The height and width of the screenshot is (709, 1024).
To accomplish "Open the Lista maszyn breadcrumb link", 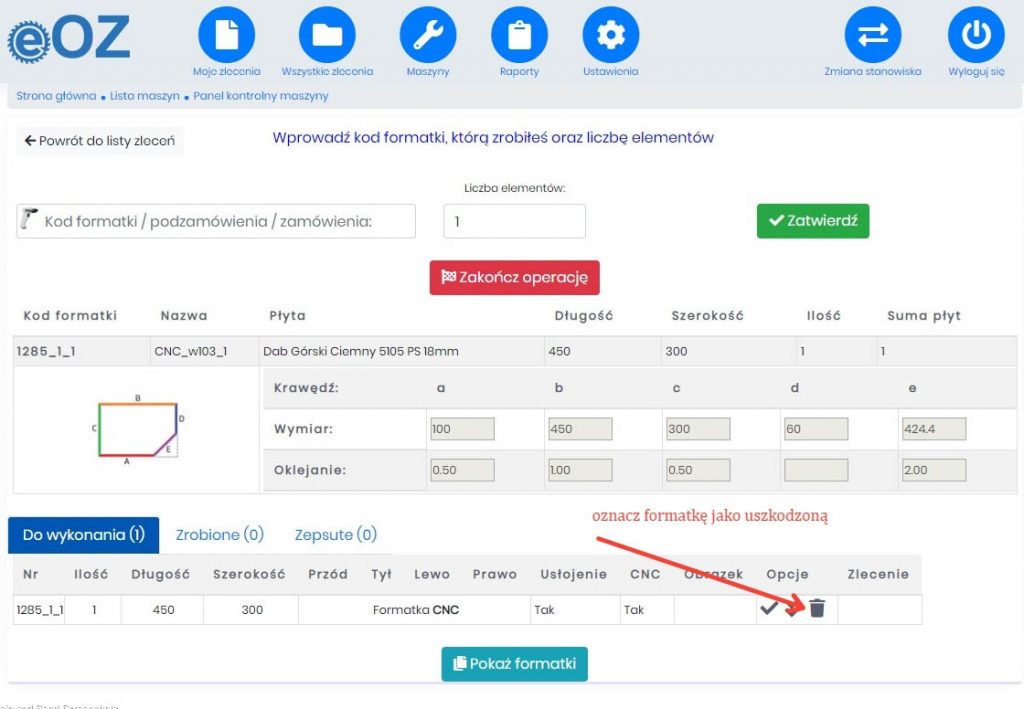I will 145,96.
